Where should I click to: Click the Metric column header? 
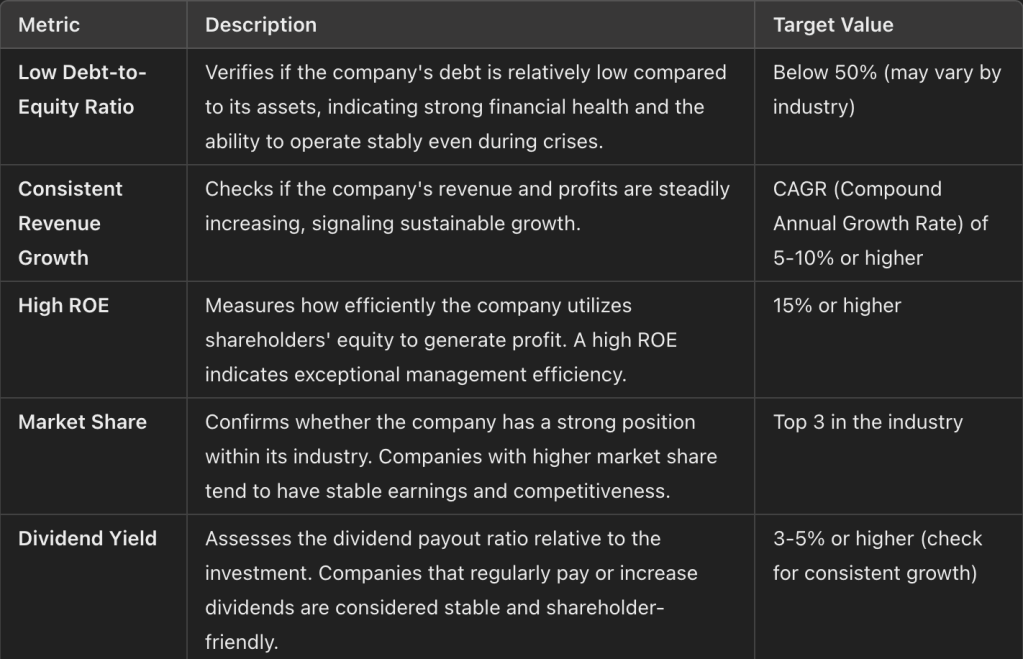[x=49, y=25]
